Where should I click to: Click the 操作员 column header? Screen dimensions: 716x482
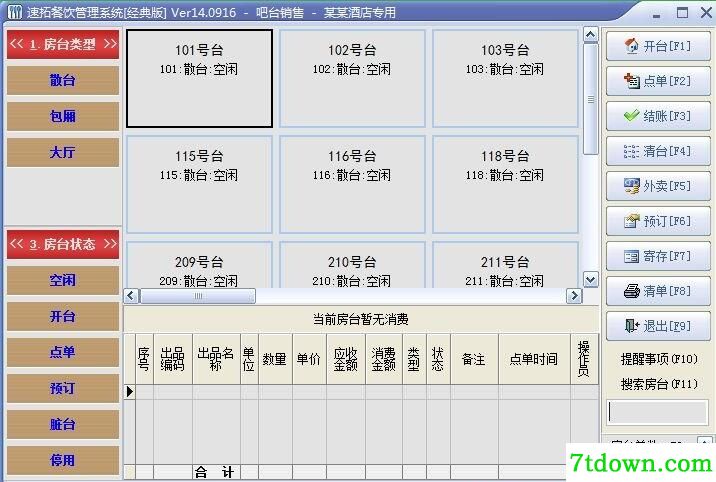point(584,359)
